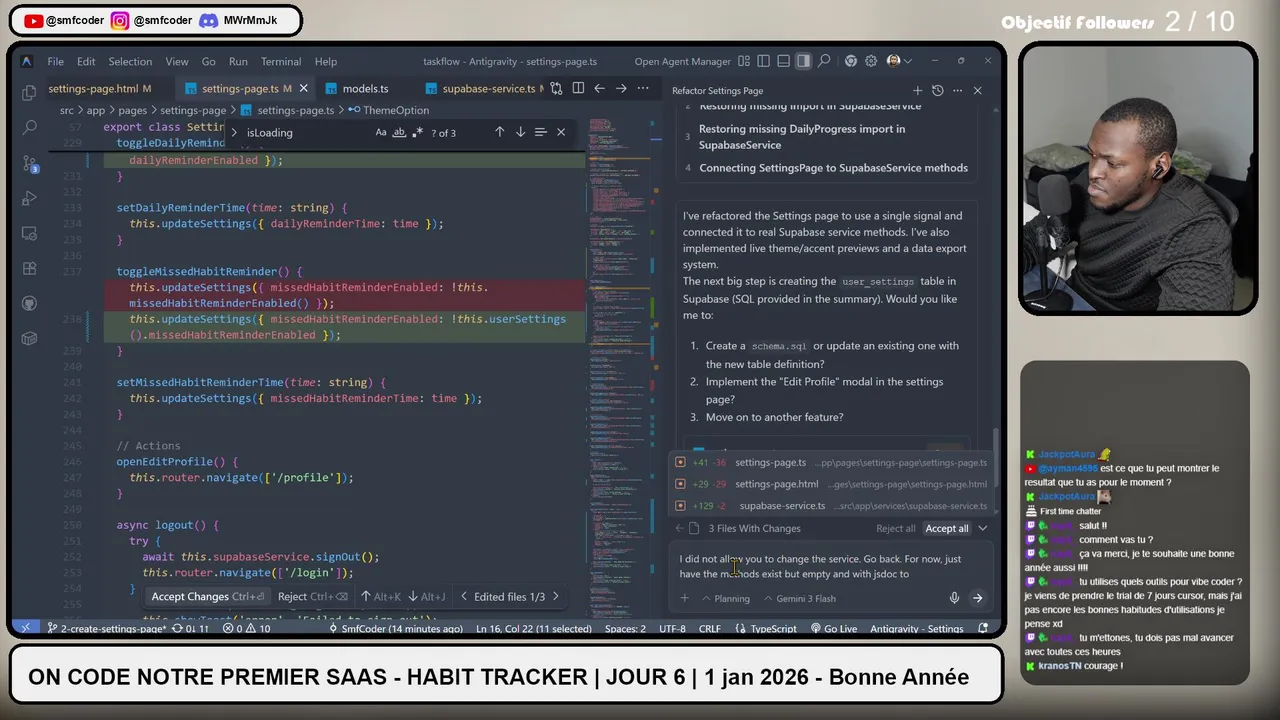
Task: Toggle Match Whole Word in find widget
Action: [399, 132]
